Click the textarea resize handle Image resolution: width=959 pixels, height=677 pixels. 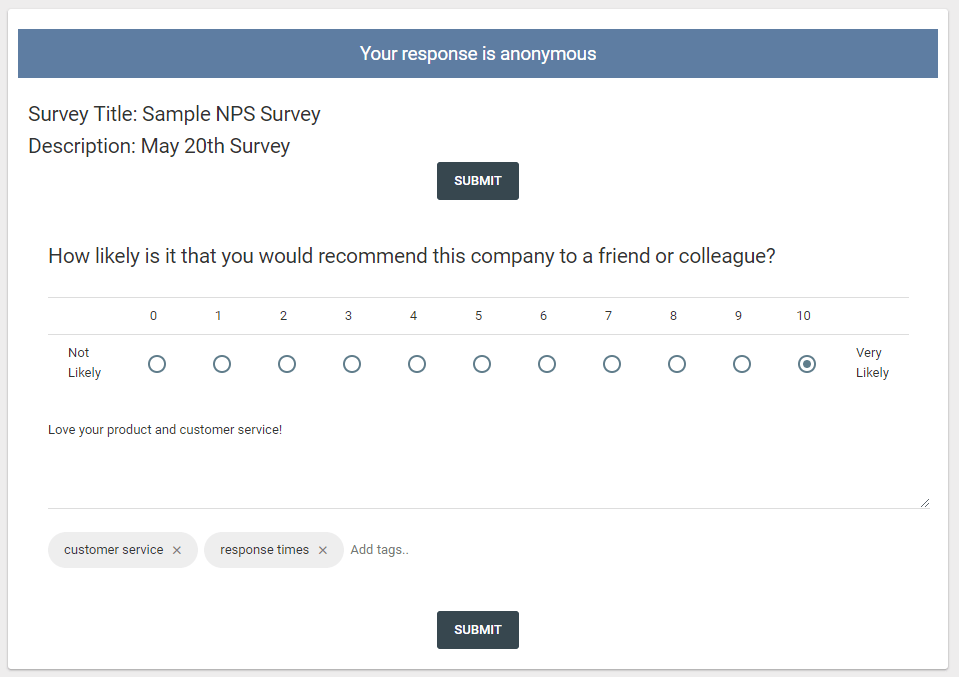click(925, 501)
